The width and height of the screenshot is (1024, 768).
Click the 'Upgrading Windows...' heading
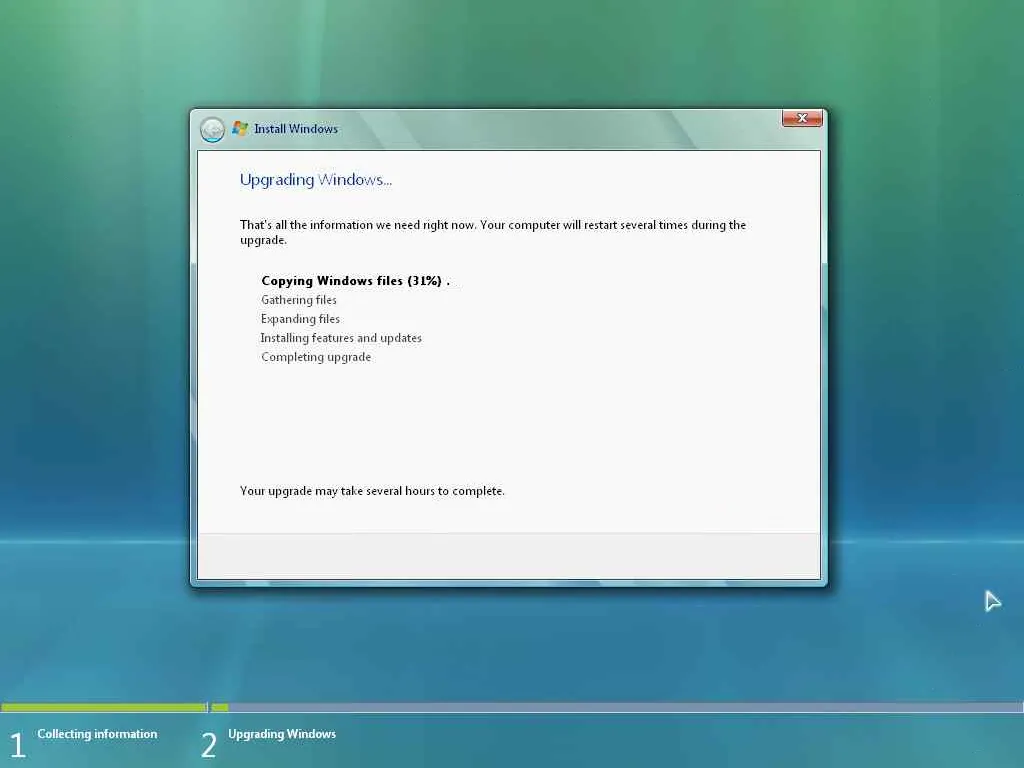pyautogui.click(x=316, y=180)
